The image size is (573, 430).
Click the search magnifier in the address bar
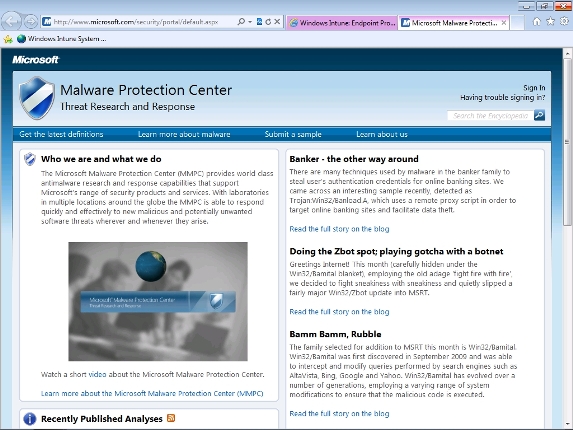coord(241,22)
